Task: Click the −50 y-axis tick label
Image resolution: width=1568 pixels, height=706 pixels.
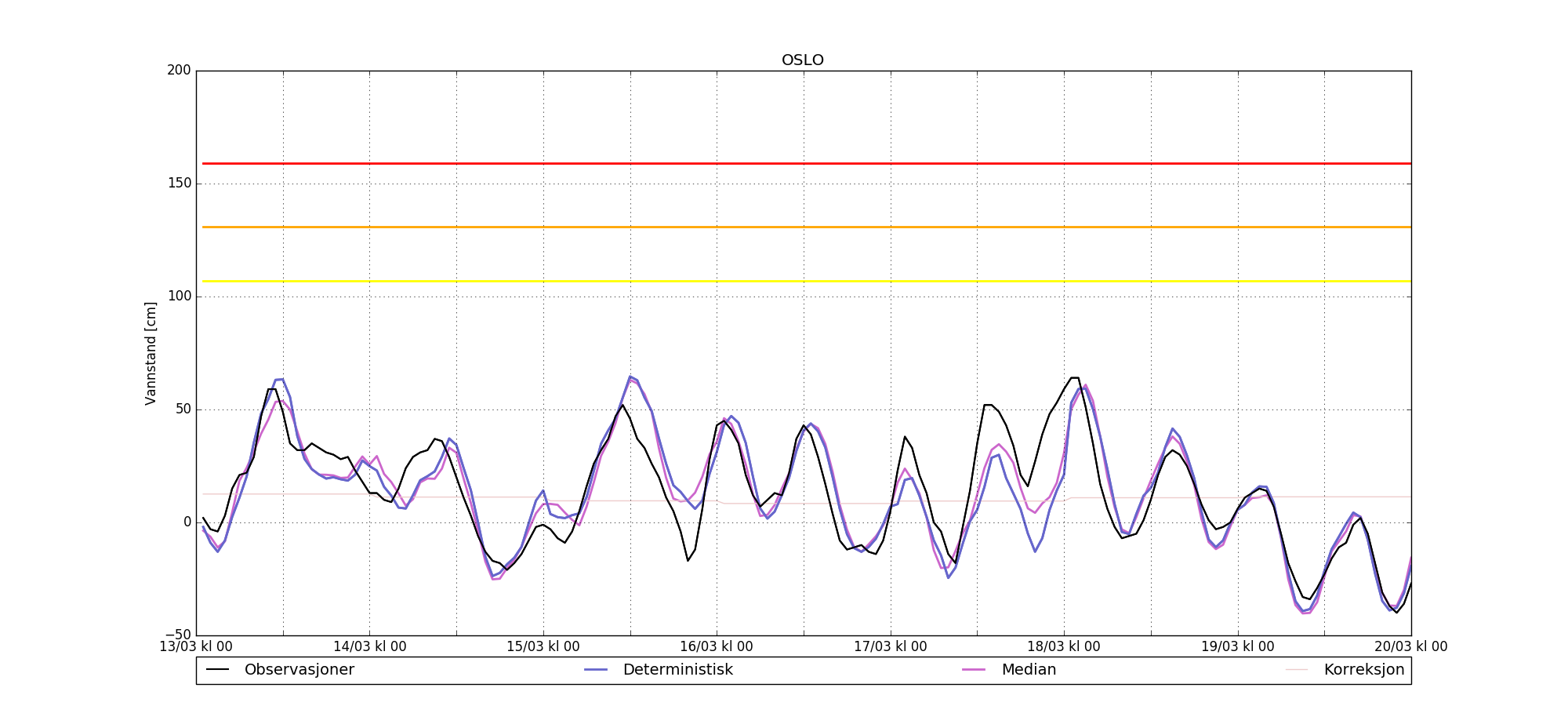Action: (x=177, y=635)
